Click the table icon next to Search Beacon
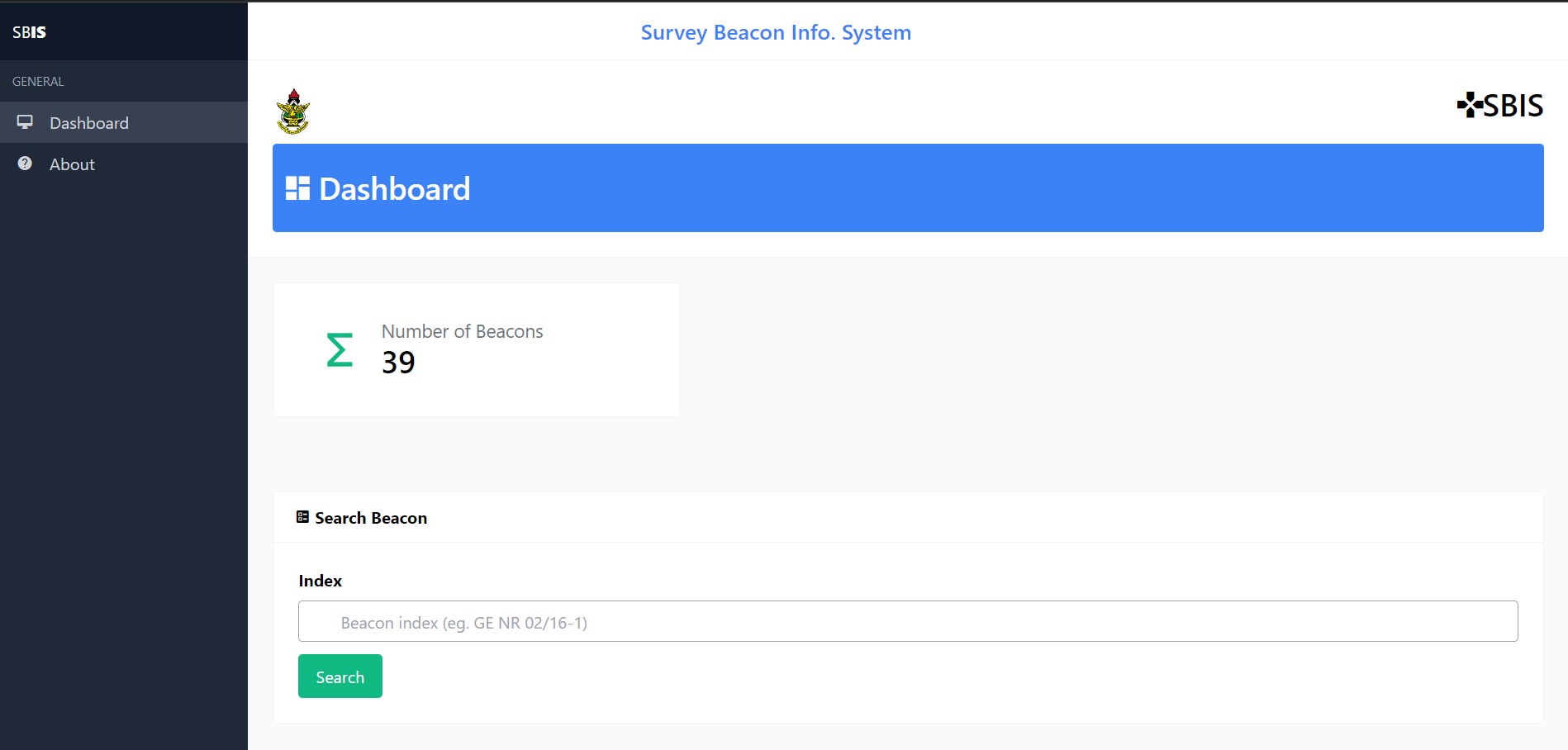This screenshot has height=750, width=1568. point(302,517)
